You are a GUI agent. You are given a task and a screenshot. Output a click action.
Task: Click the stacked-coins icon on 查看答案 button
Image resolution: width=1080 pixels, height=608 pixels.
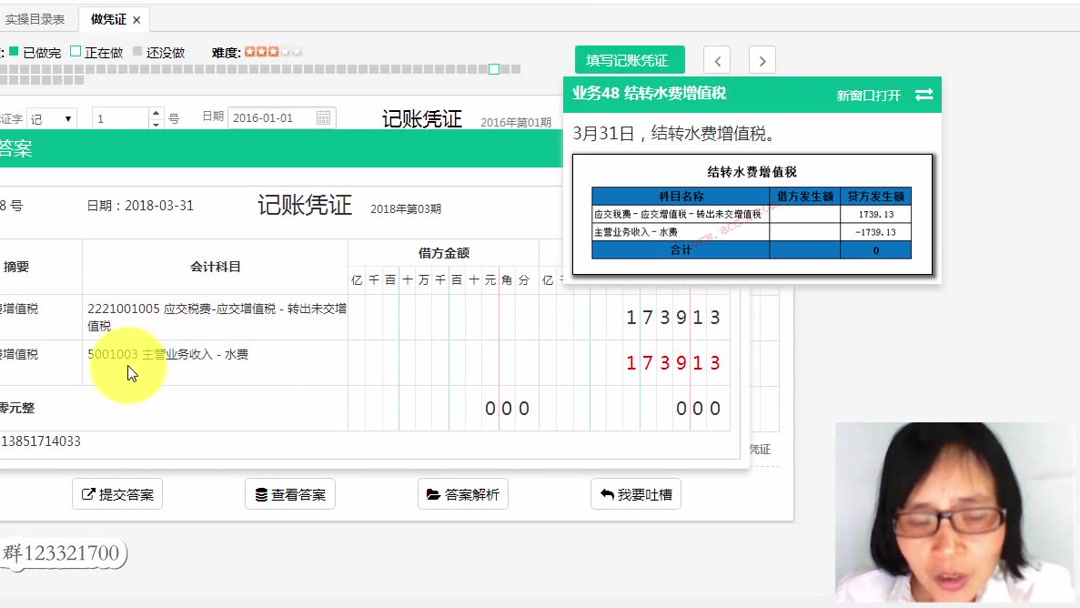coord(260,493)
